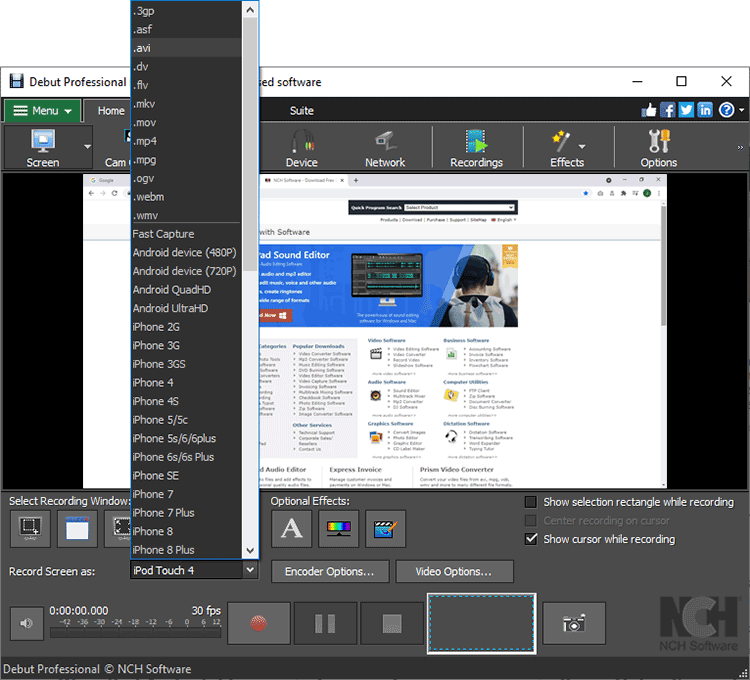This screenshot has height=680, width=750.
Task: Select .mov format entry
Action: click(186, 122)
